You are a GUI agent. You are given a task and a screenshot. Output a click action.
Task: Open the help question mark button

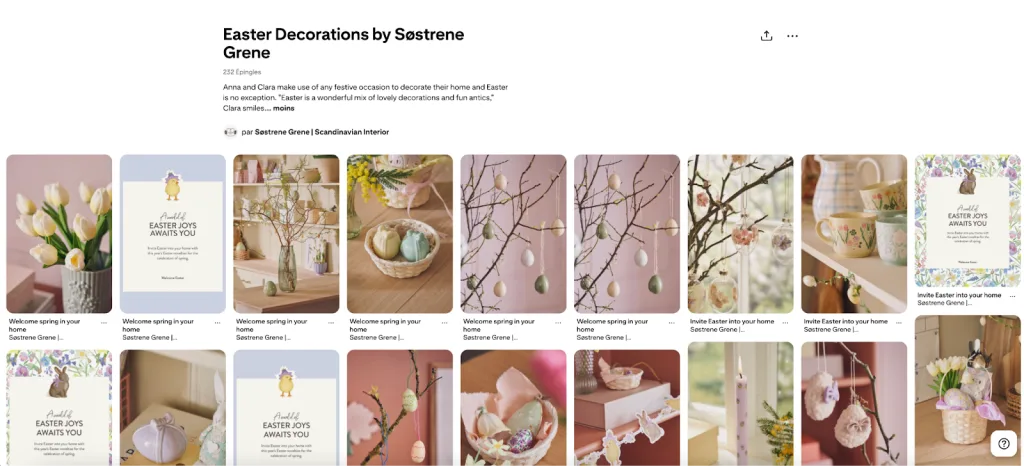[1004, 444]
